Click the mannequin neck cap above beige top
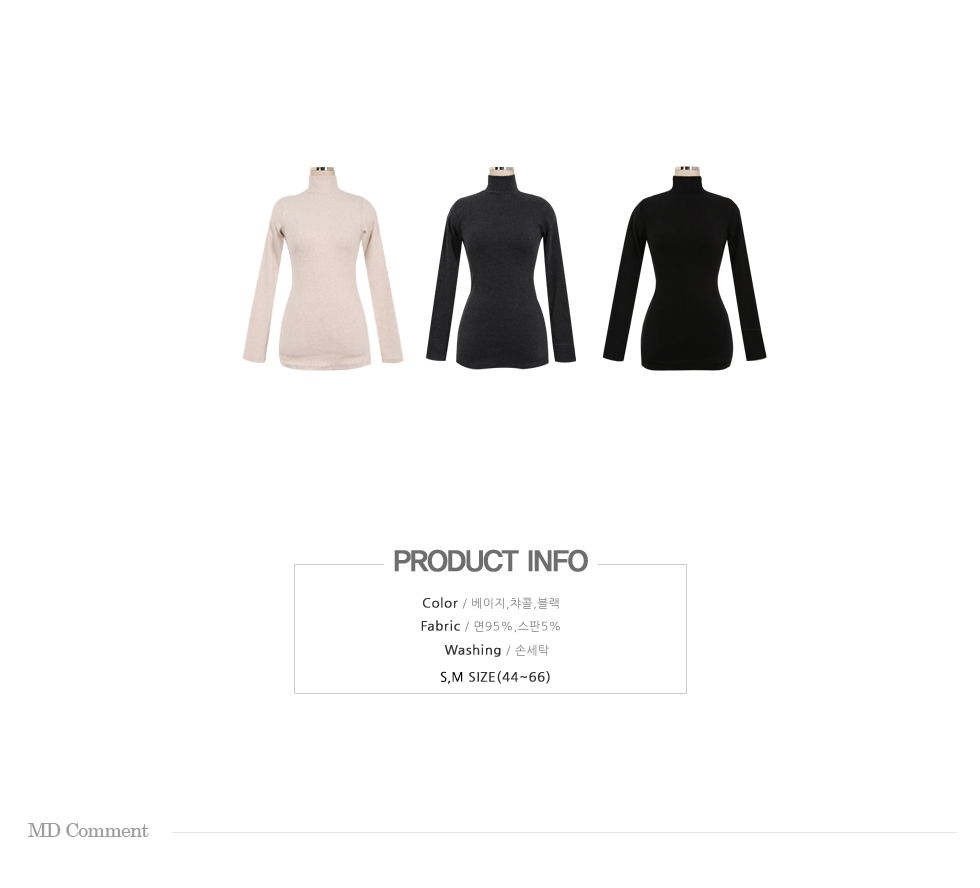 point(323,169)
